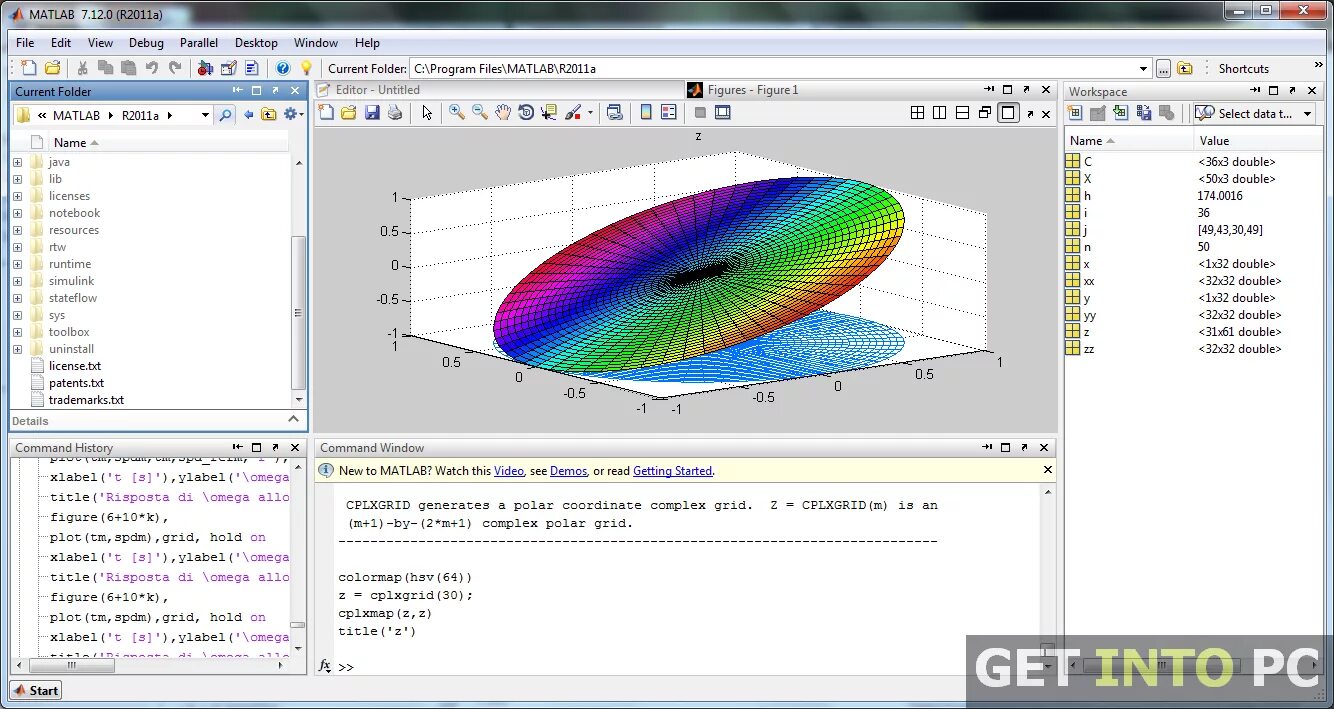Click Save workspace icon in Workspace toolbar
This screenshot has height=709, width=1334.
(x=1144, y=113)
